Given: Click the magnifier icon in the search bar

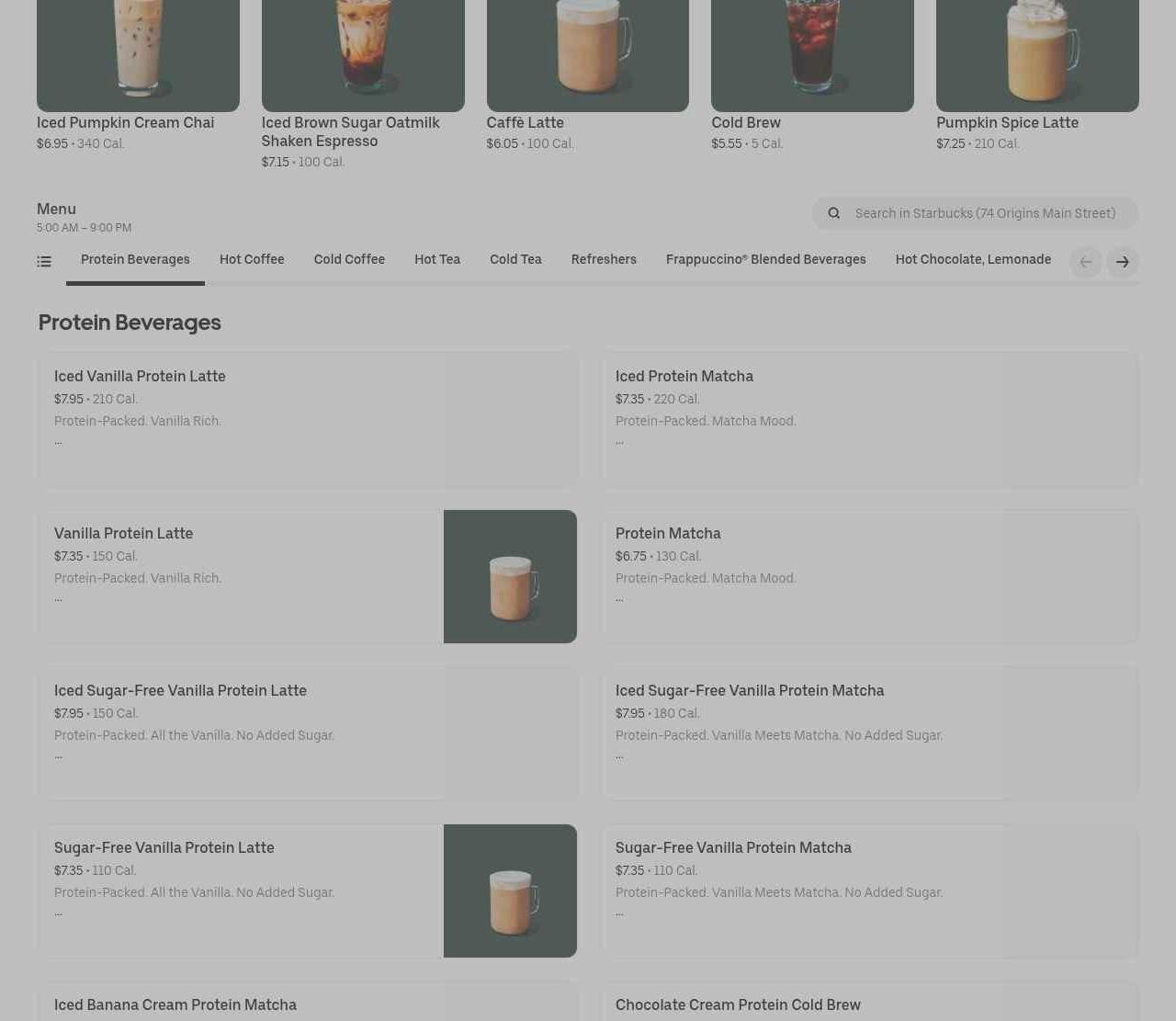Looking at the screenshot, I should pyautogui.click(x=834, y=213).
